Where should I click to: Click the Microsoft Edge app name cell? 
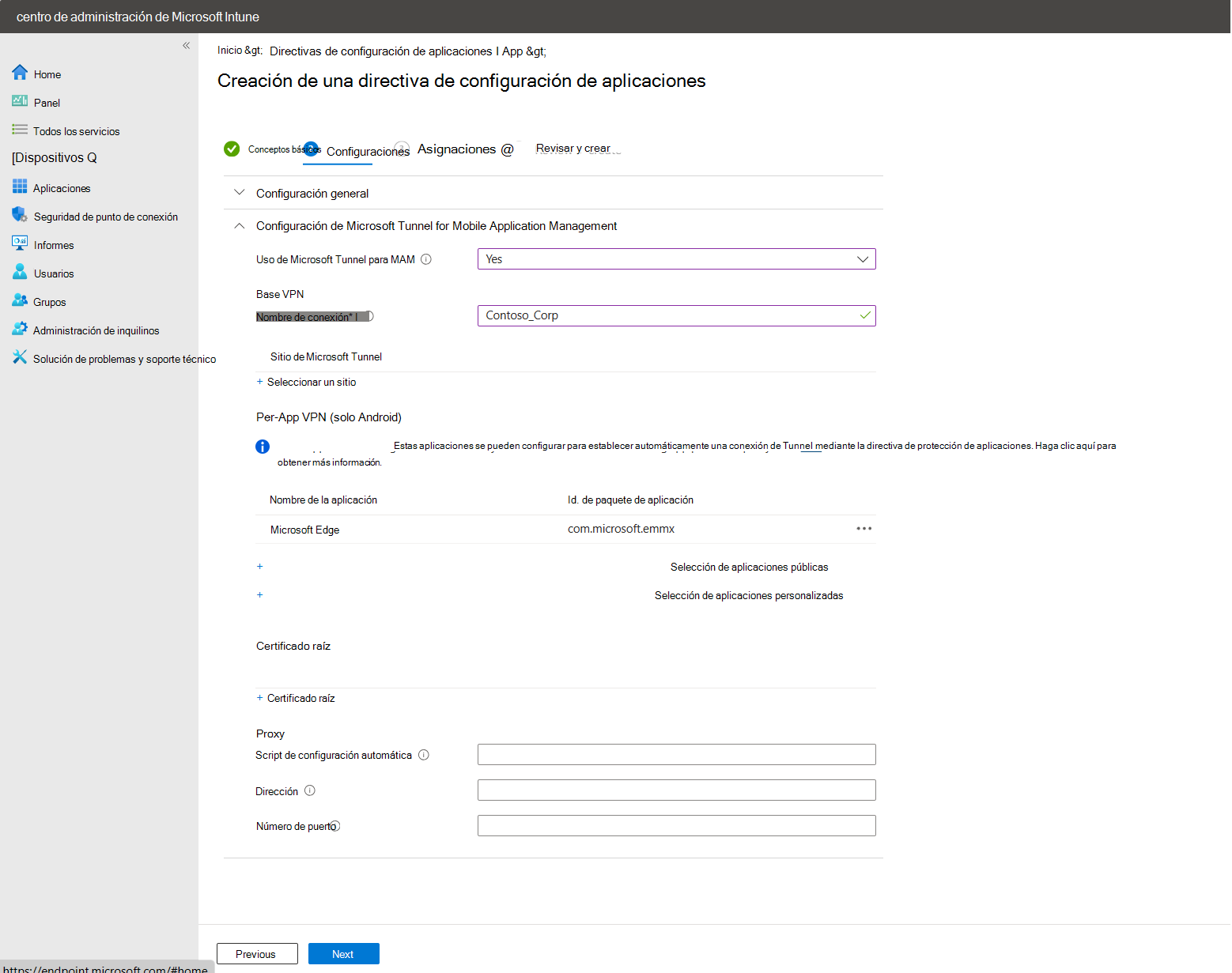coord(304,530)
